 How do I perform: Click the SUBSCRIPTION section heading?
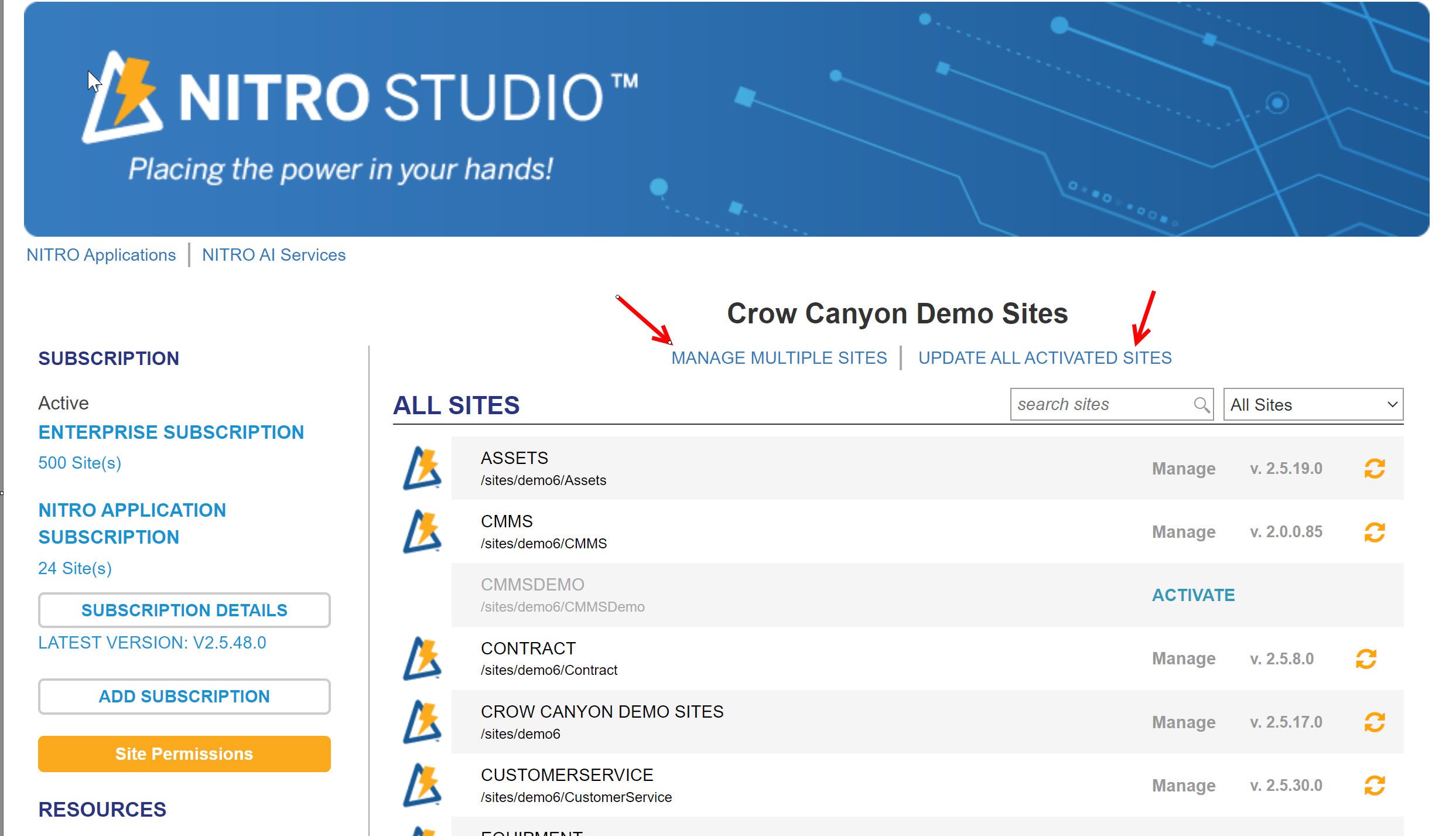[108, 359]
